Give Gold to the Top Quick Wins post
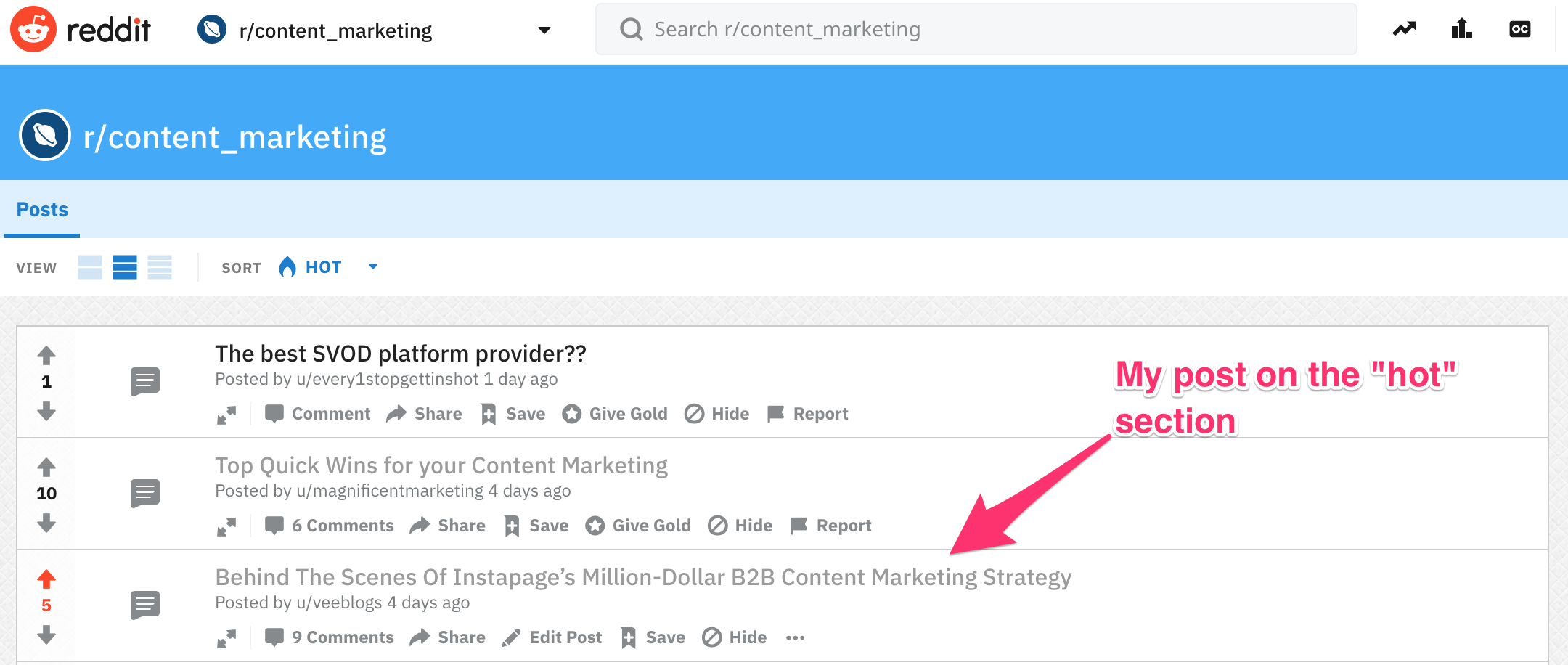 click(638, 526)
